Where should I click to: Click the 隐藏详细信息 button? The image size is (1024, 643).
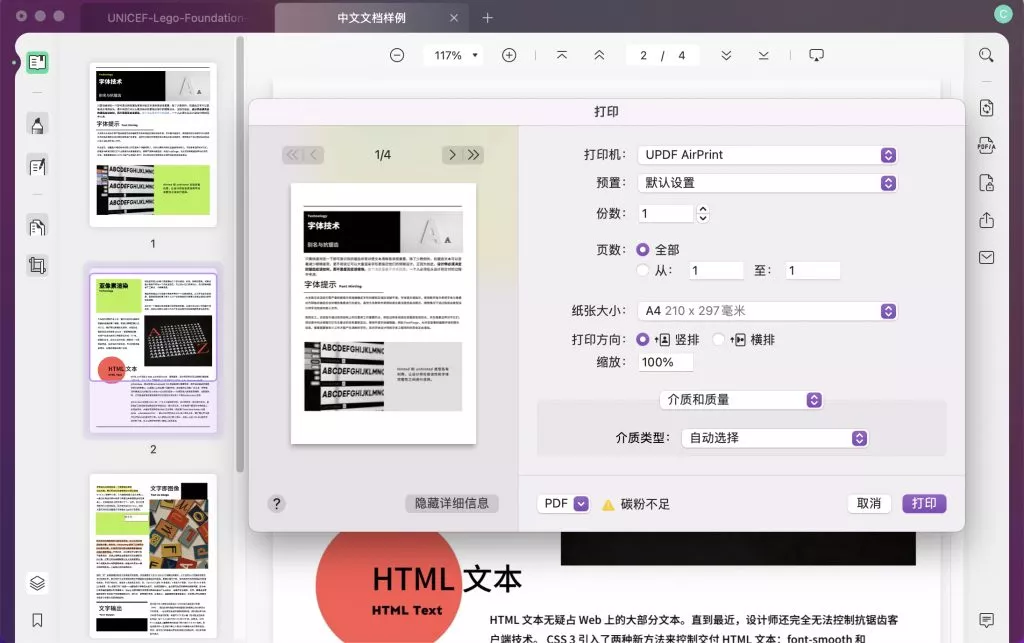pos(452,503)
